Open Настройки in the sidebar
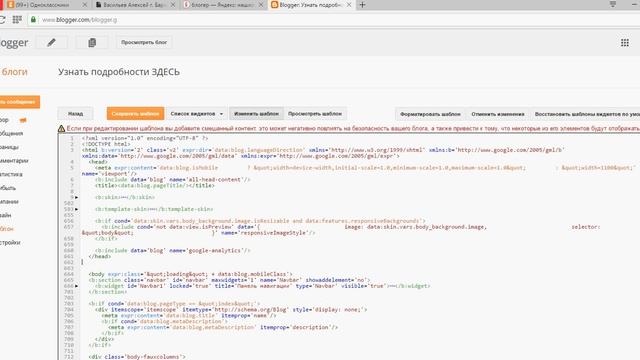640x360 pixels. tap(10, 242)
